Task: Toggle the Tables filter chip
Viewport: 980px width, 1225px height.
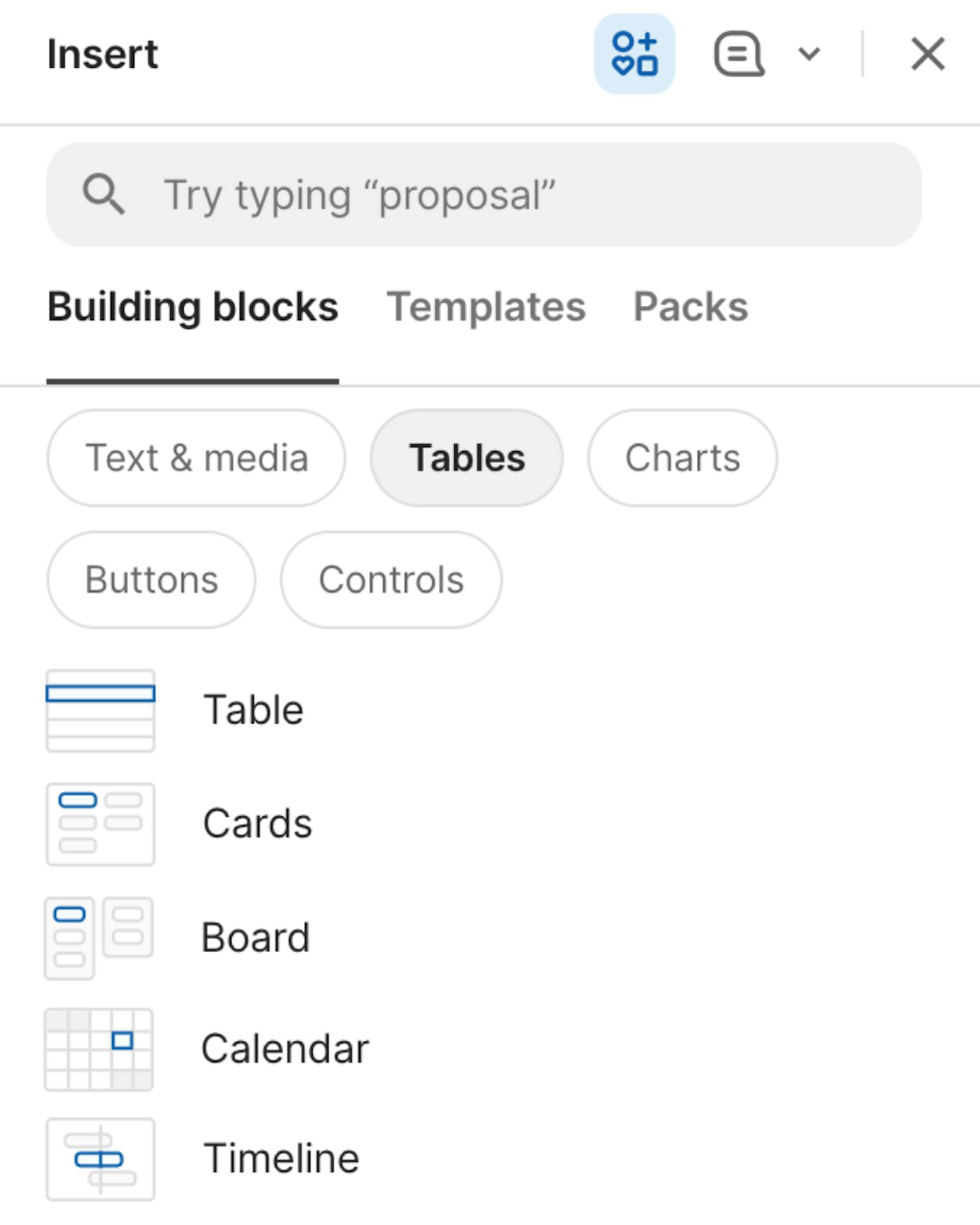Action: click(x=466, y=458)
